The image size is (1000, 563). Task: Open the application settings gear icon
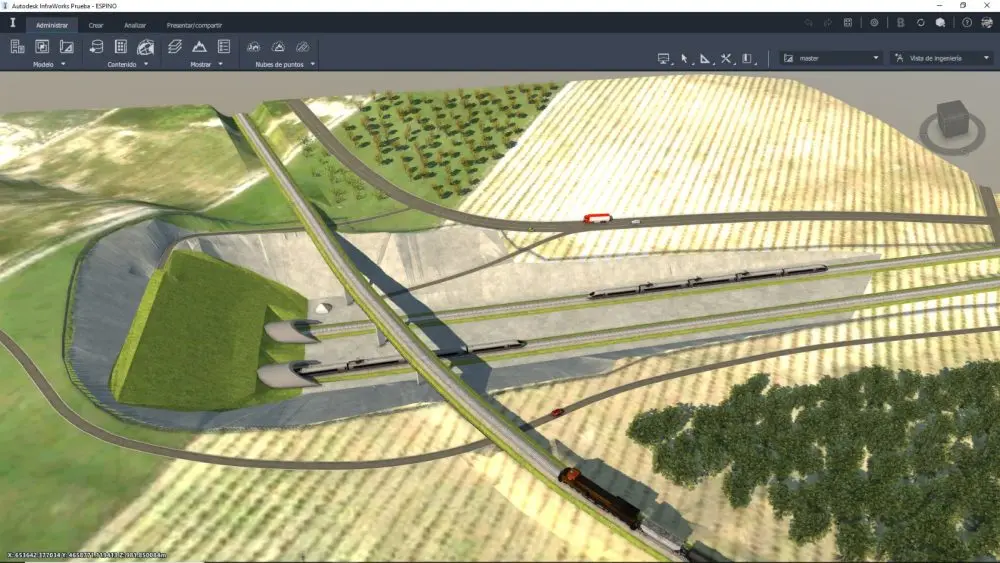[x=874, y=22]
